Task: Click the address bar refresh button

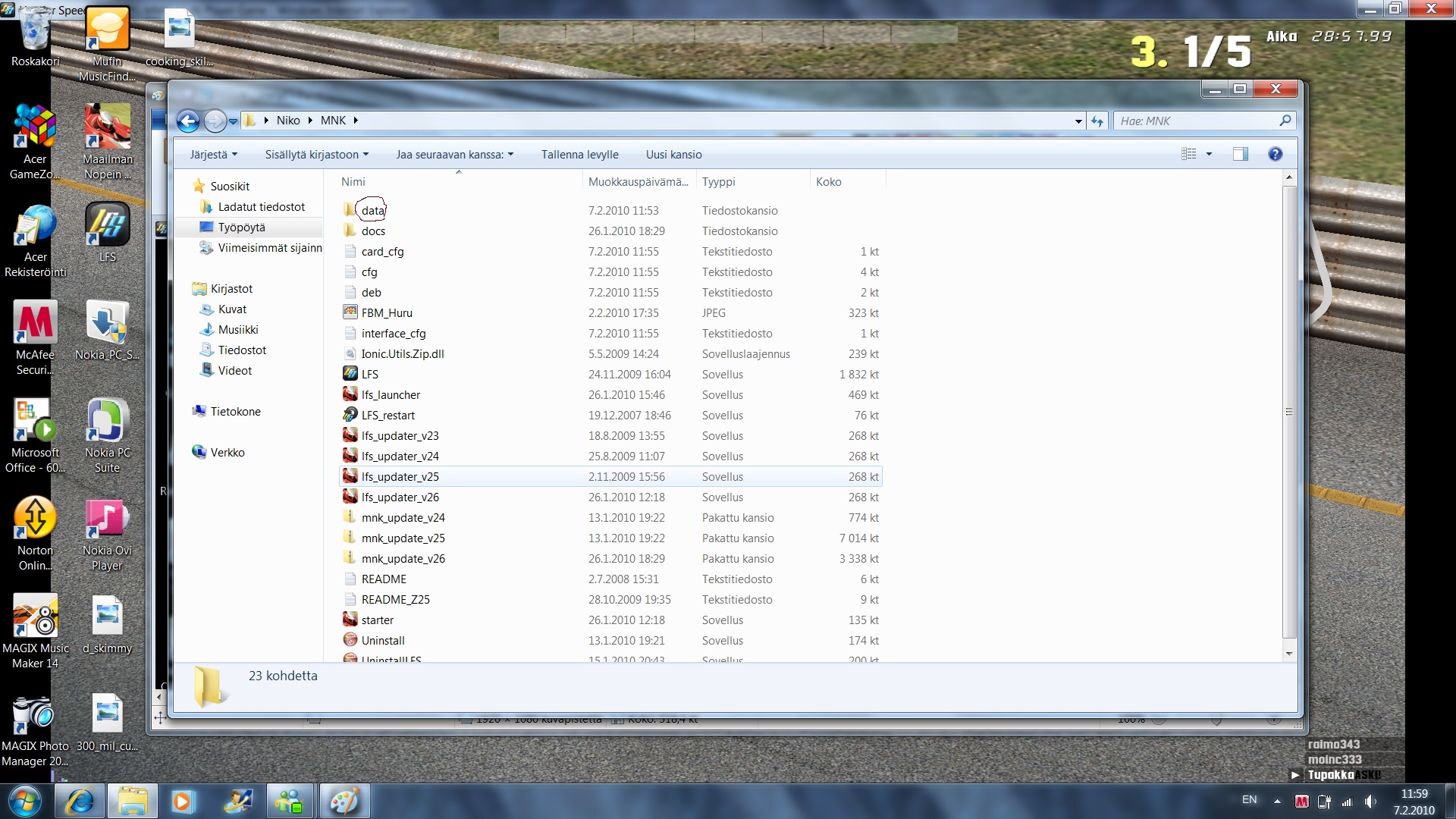Action: (x=1097, y=121)
